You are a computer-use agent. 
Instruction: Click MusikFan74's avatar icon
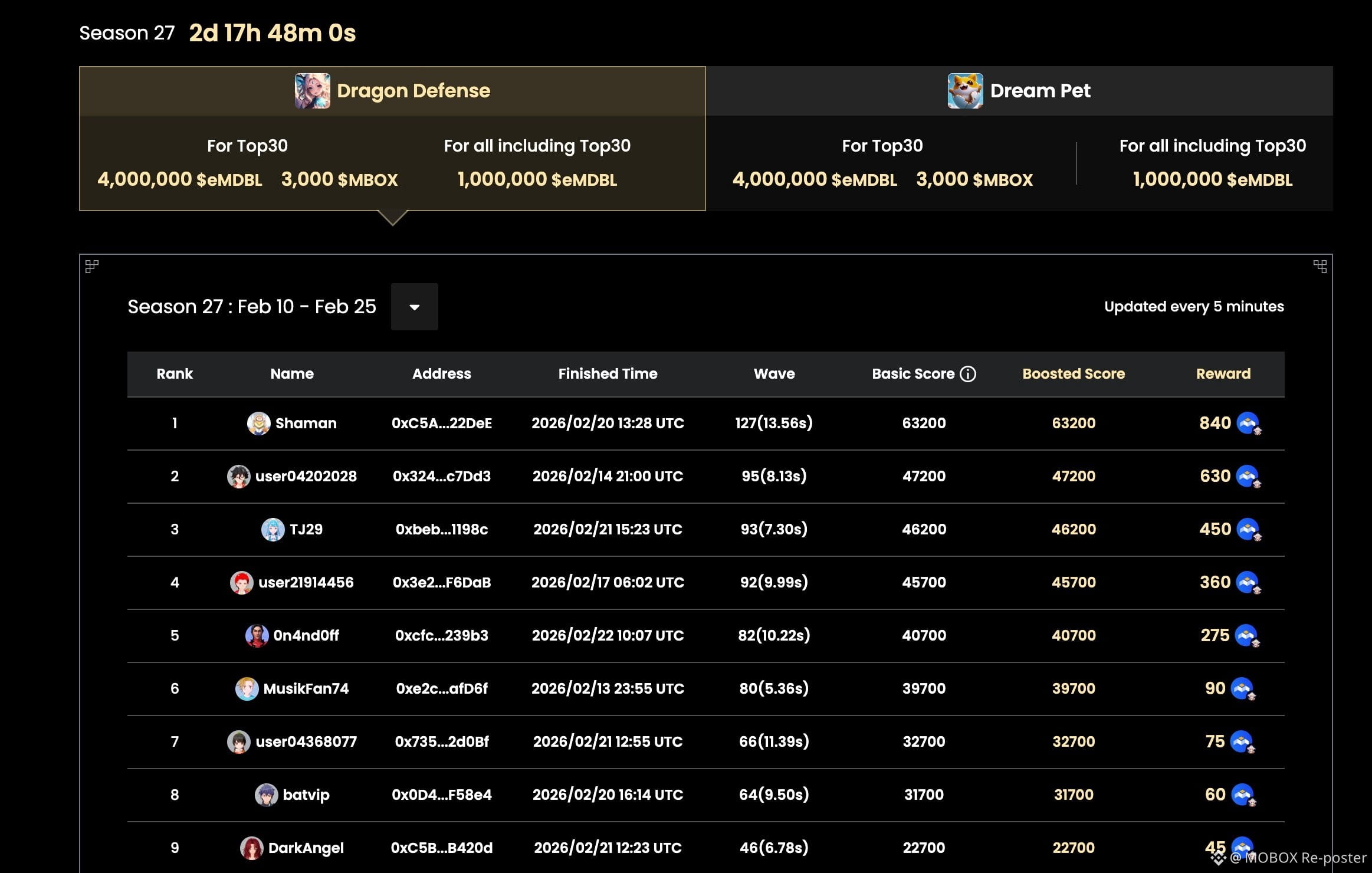coord(247,688)
